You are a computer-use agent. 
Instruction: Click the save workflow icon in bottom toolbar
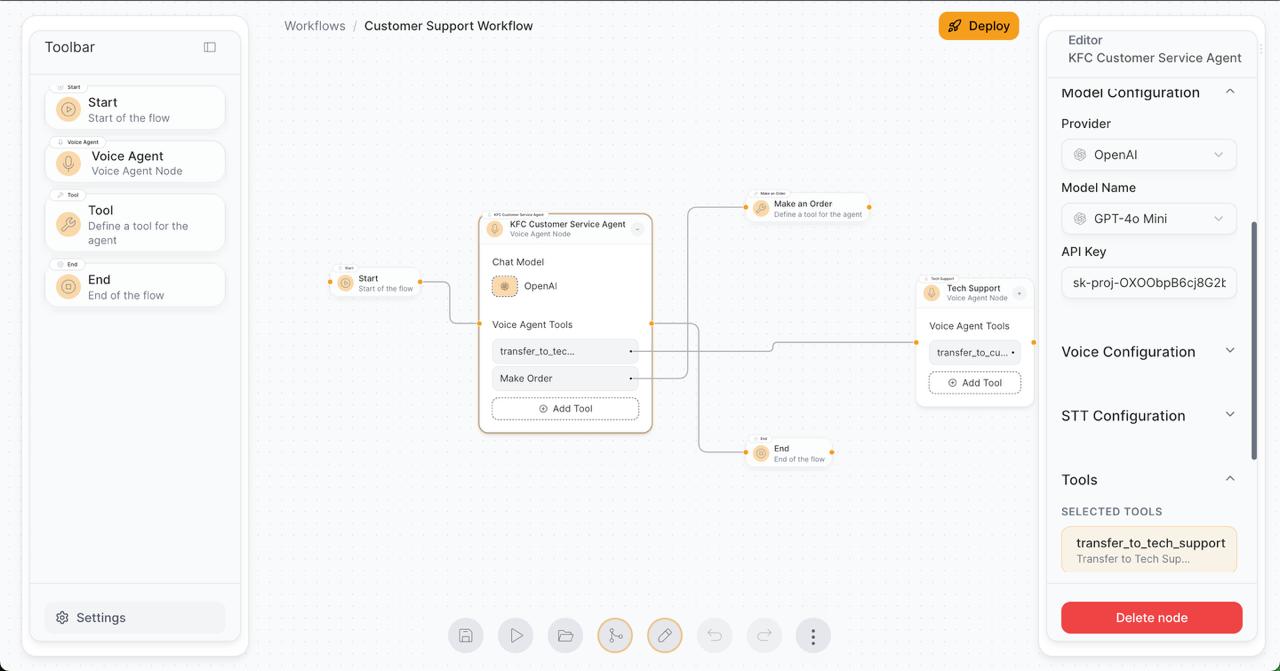[466, 635]
